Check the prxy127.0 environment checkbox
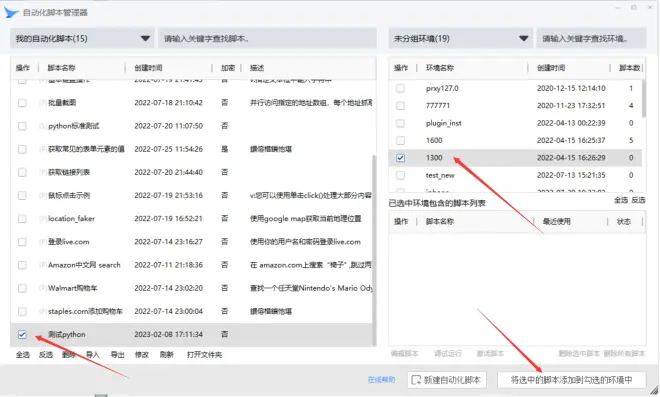660x397 pixels. pyautogui.click(x=400, y=88)
